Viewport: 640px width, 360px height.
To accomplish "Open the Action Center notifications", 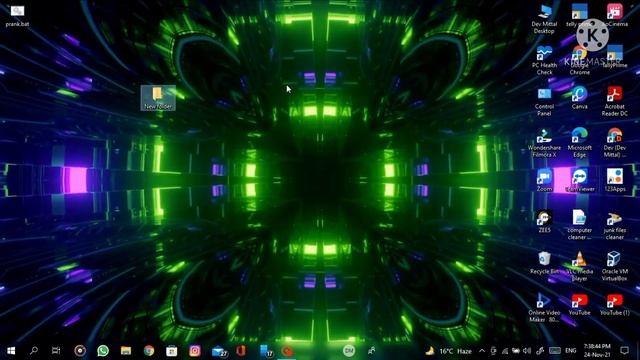I will coord(624,351).
